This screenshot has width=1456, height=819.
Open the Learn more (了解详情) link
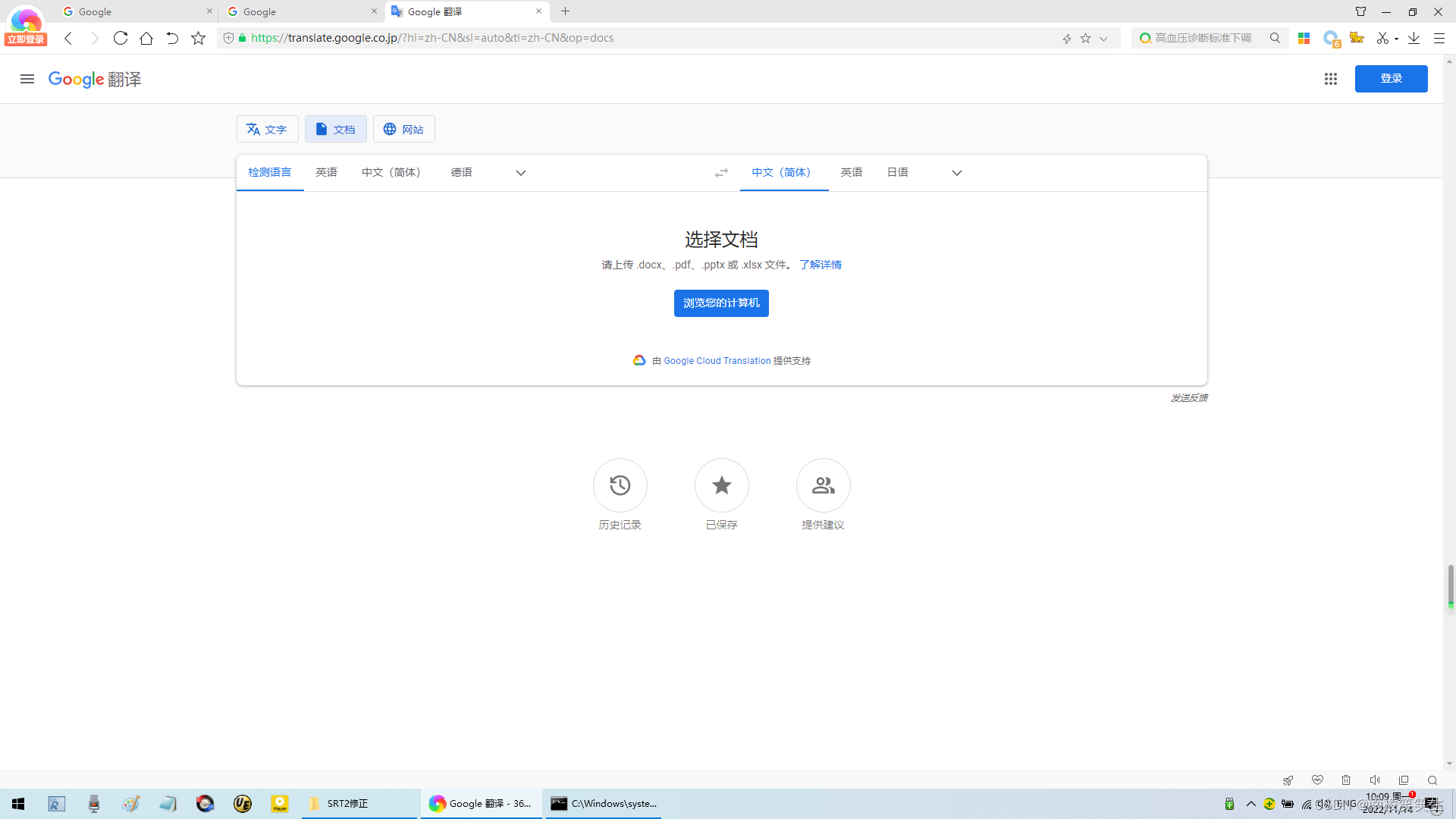pyautogui.click(x=820, y=265)
